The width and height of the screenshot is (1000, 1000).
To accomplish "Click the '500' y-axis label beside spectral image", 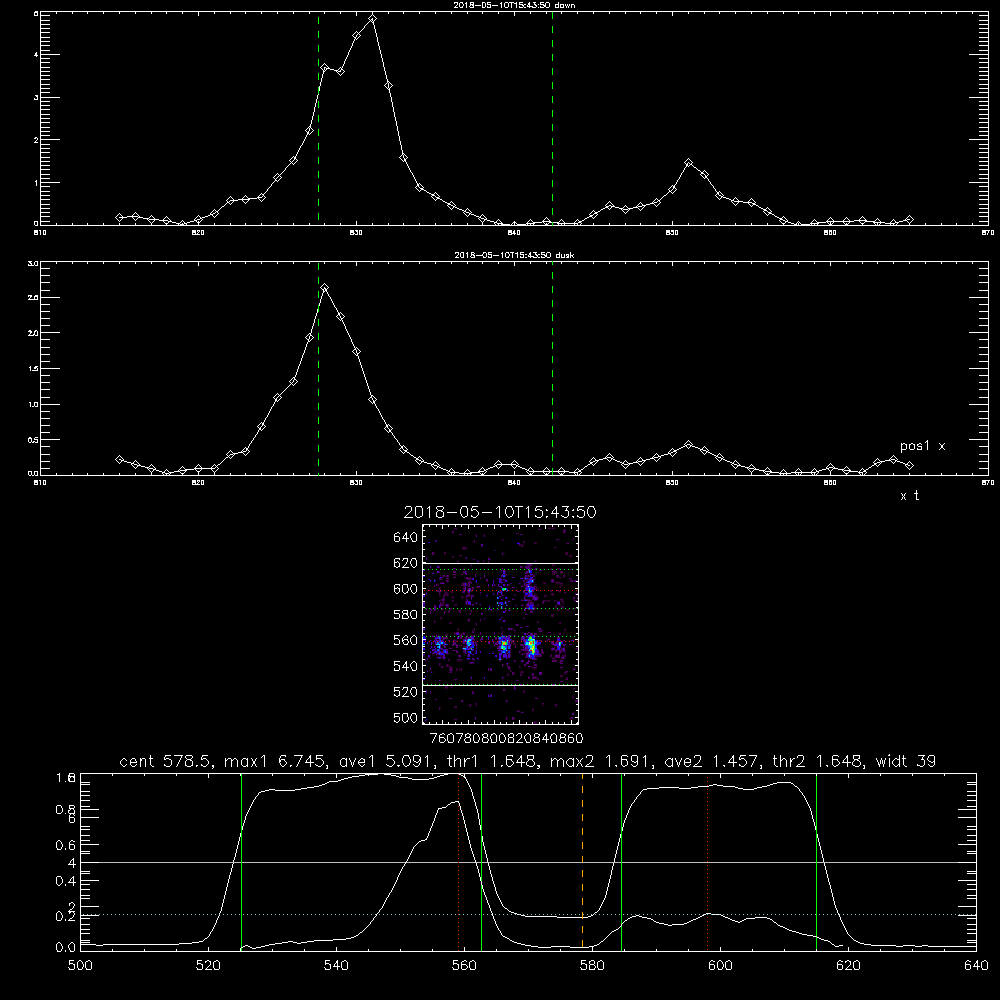I will pyautogui.click(x=406, y=717).
